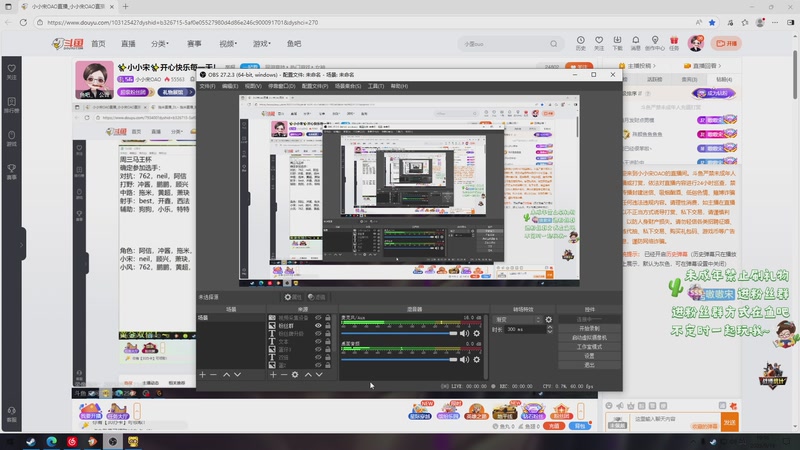Click chat message input box
The height and width of the screenshot is (450, 800).
pos(675,422)
